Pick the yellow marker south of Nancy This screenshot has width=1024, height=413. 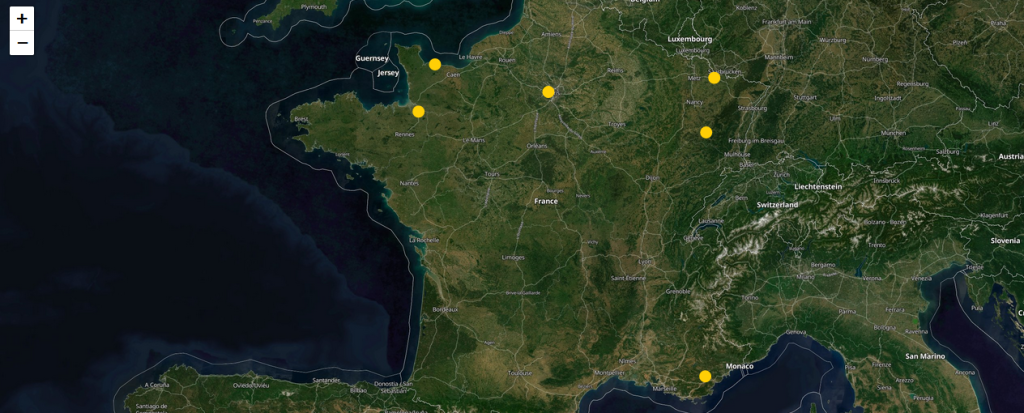click(706, 132)
